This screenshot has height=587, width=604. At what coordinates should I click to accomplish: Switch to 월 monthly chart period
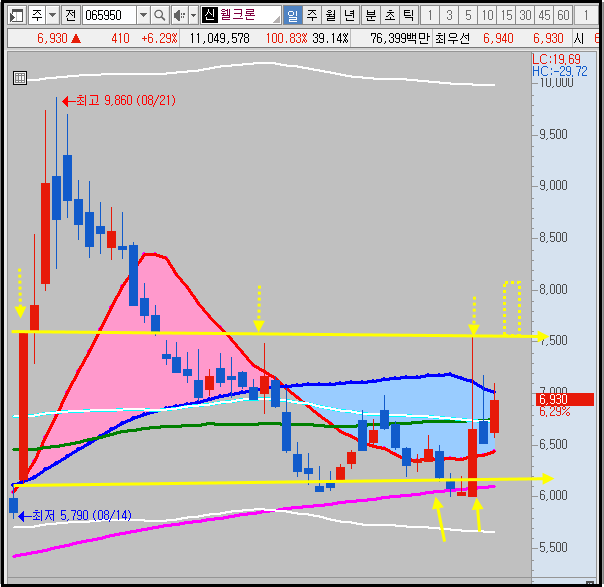point(331,15)
